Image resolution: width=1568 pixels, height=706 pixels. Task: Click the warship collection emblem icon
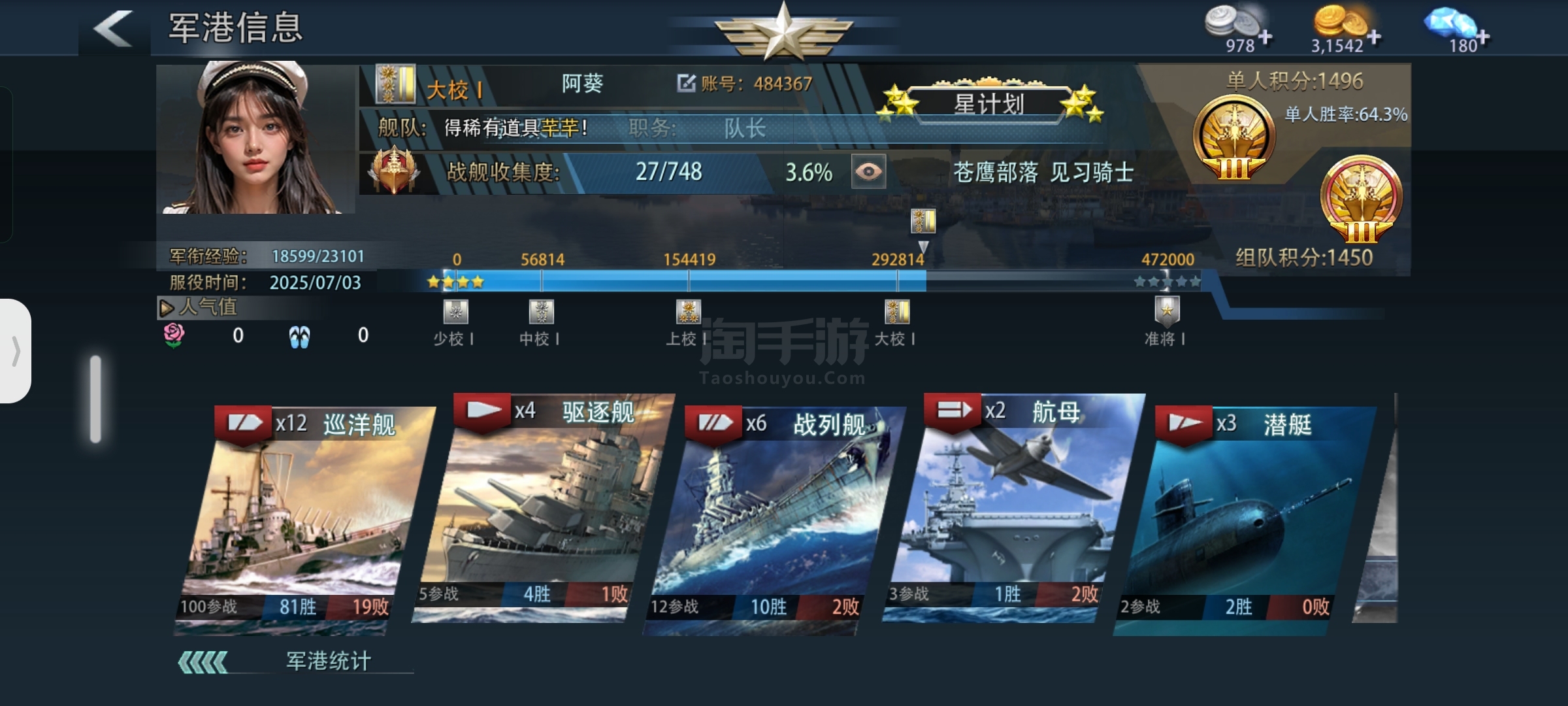[393, 171]
